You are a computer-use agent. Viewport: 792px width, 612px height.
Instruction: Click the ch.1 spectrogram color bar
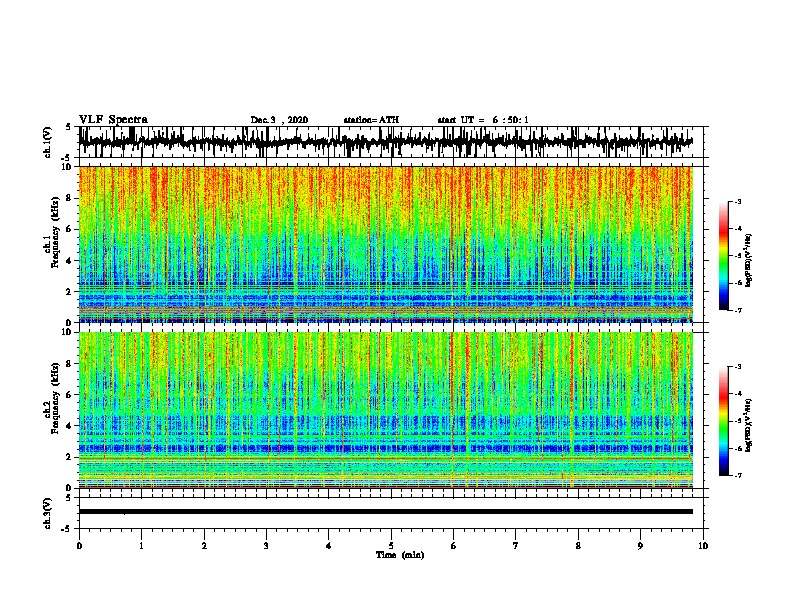pyautogui.click(x=723, y=256)
